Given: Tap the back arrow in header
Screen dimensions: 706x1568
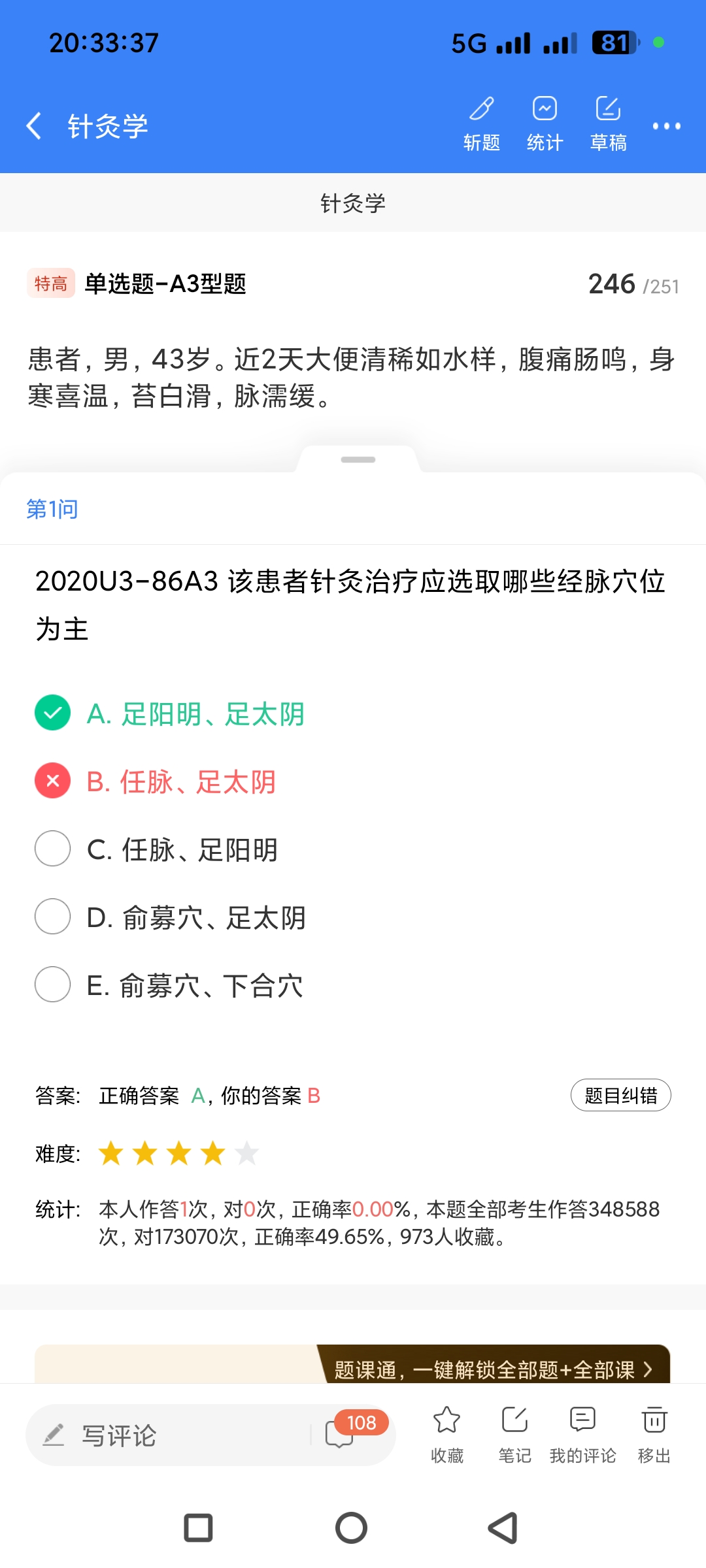Looking at the screenshot, I should click(x=34, y=125).
